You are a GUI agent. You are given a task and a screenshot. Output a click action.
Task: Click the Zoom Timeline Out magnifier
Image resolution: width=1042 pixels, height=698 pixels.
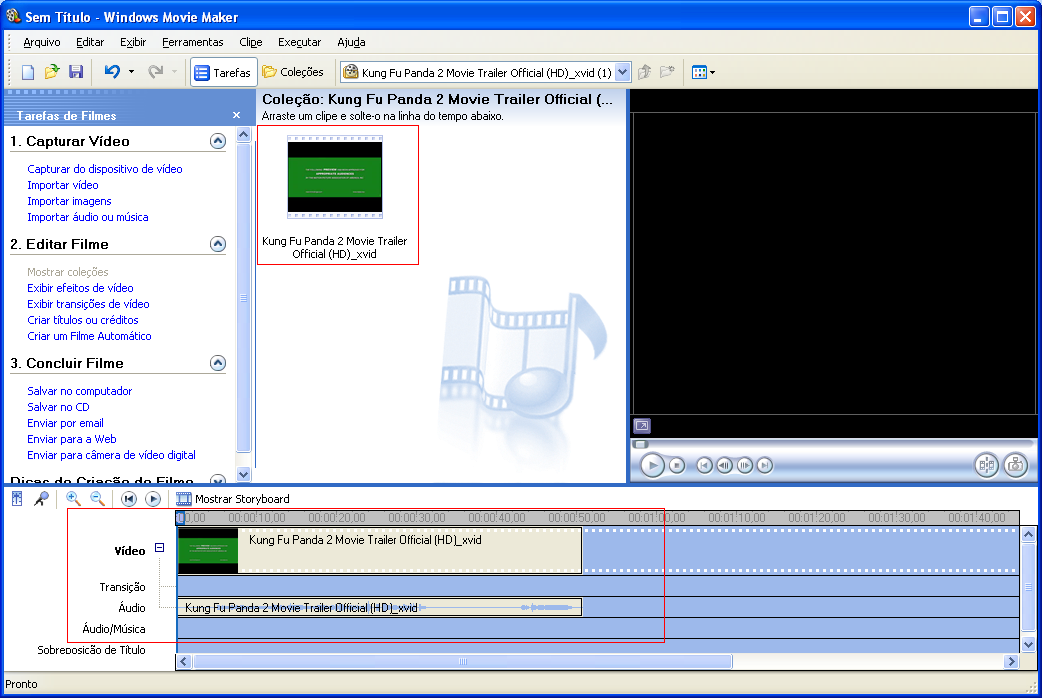coord(97,499)
